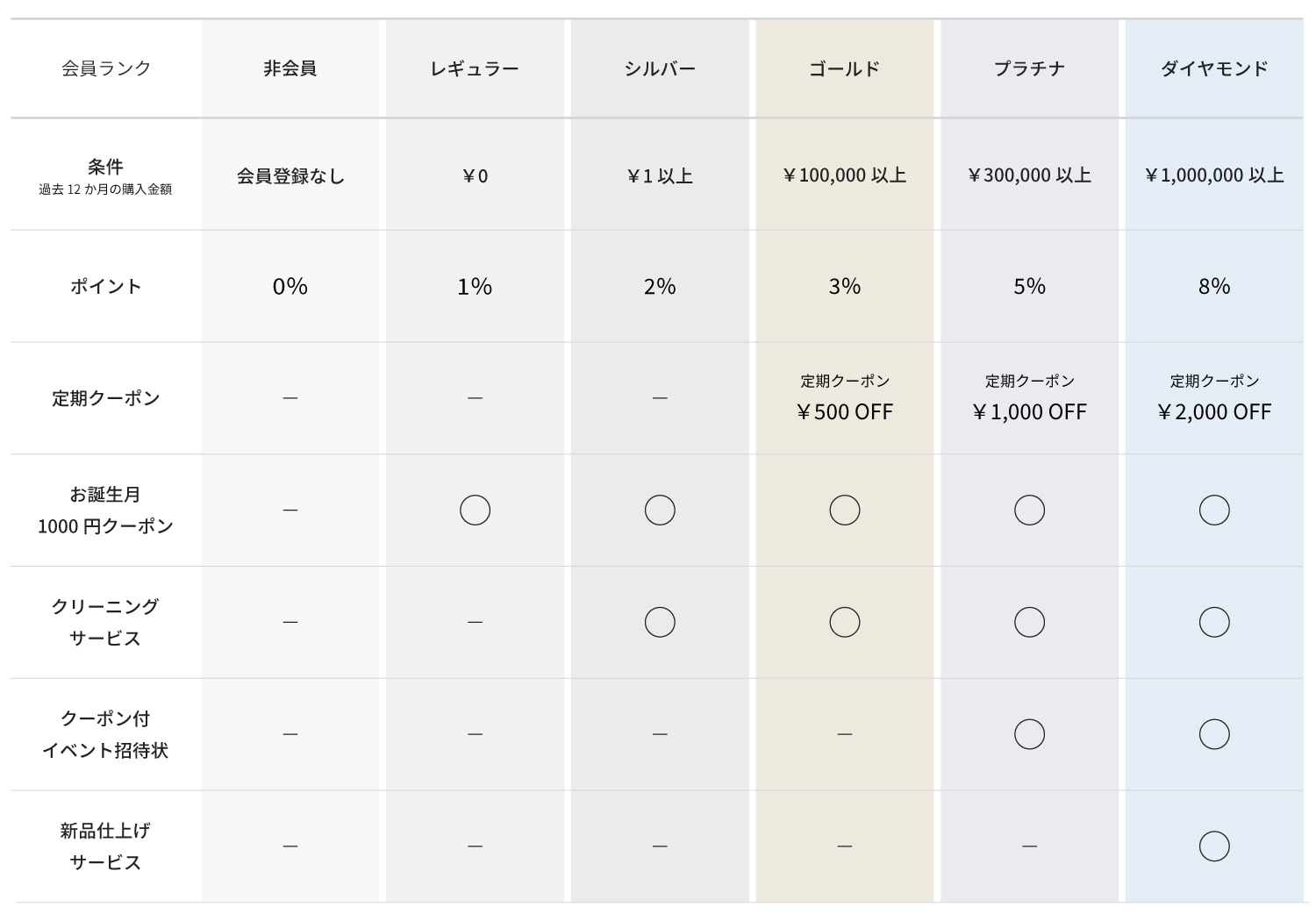Click the ¥500 OFF Gold coupon text
1316x914 pixels.
(x=845, y=411)
